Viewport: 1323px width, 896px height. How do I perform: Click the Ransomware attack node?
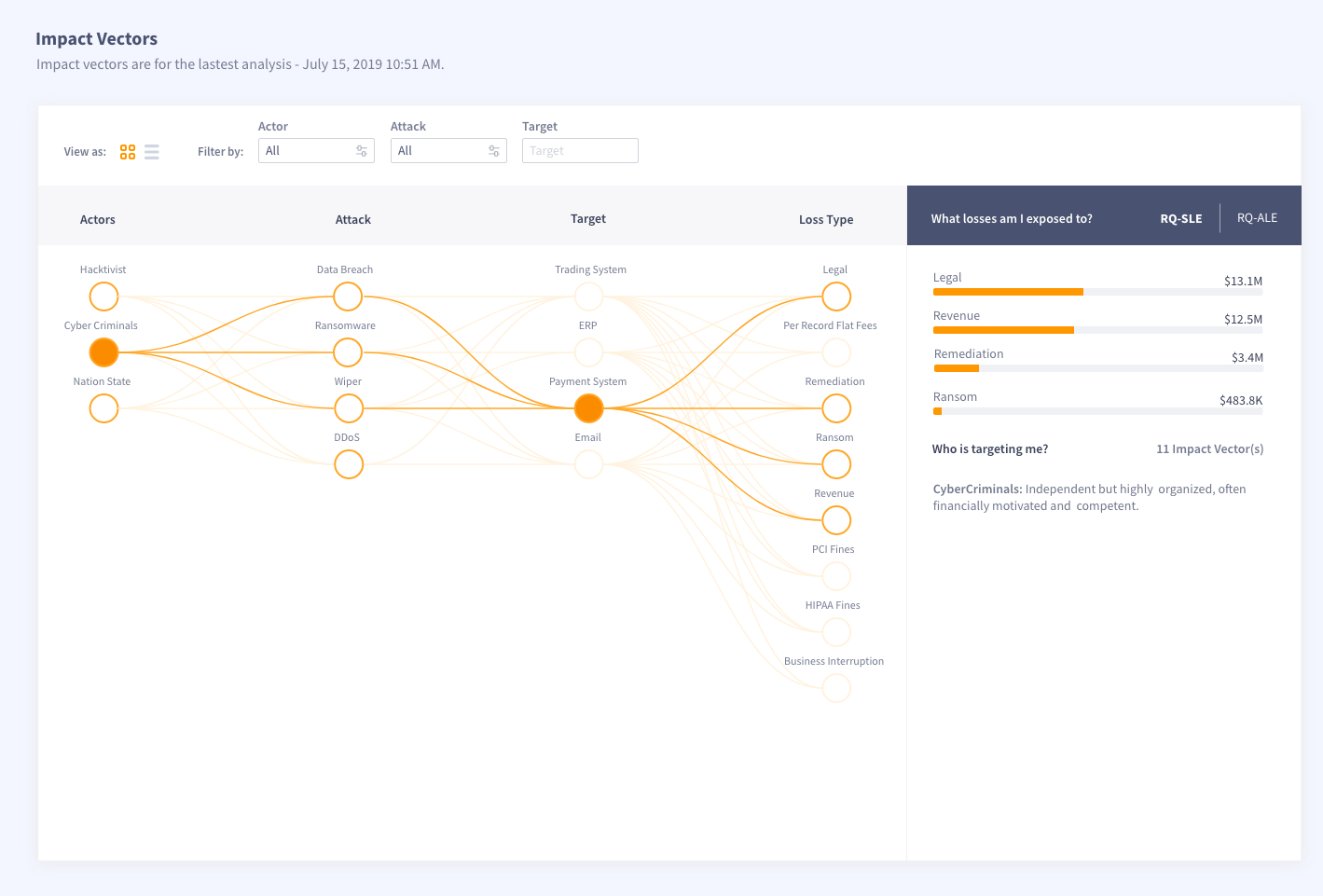click(348, 352)
